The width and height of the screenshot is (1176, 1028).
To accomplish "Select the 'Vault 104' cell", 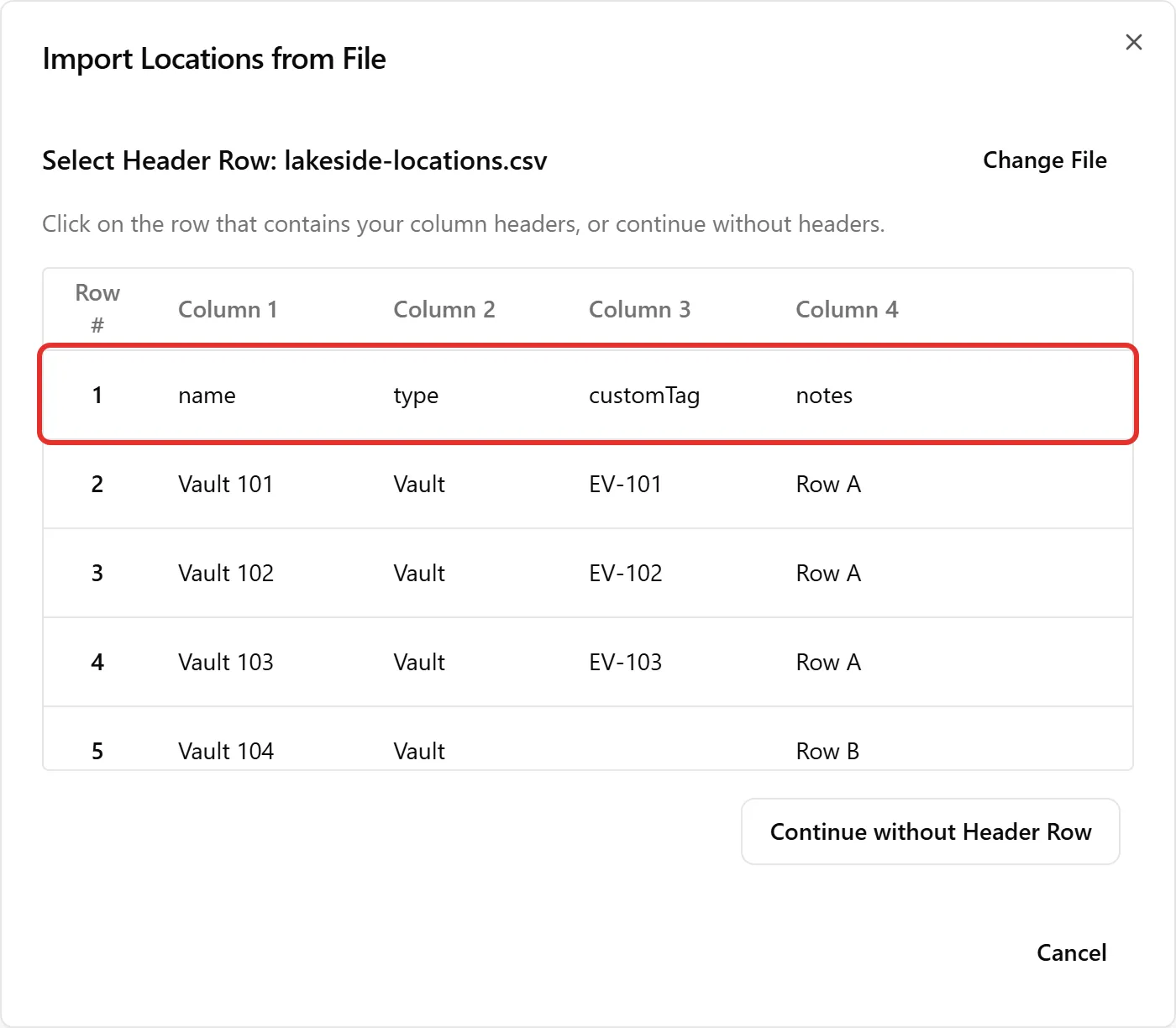I will pos(226,752).
